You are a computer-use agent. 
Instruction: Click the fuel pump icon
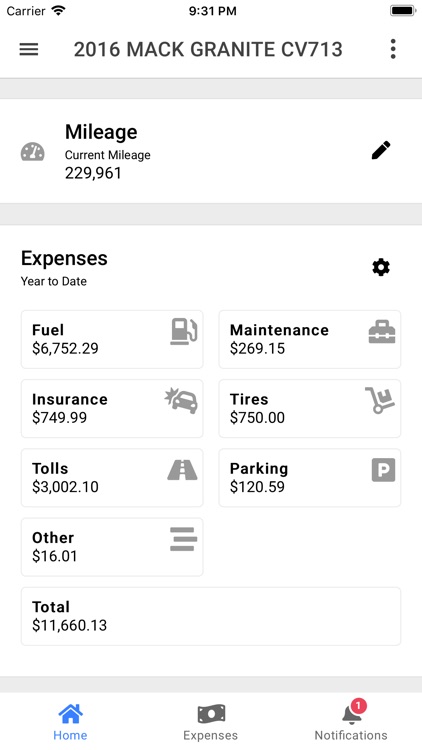pos(184,331)
